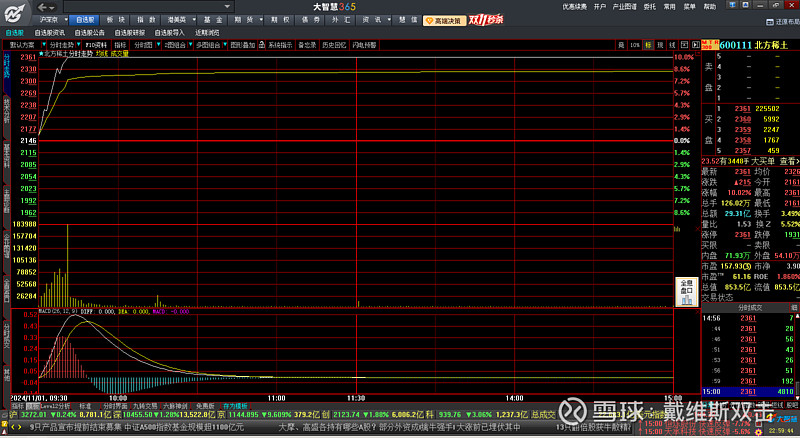Expand the 分时图 dropdown arrow
800x438 pixels.
[159, 45]
